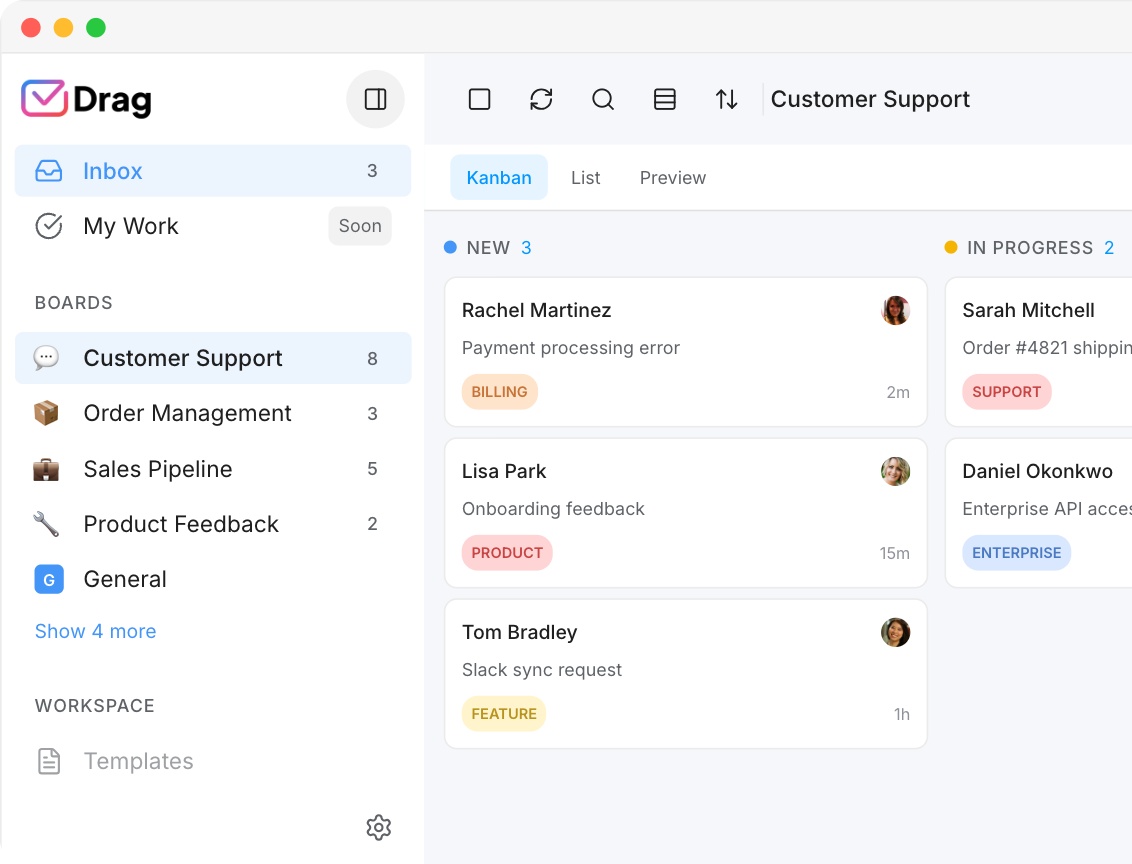Click the 2m timestamp on Rachel's card
Viewport: 1132px width, 864px height.
click(897, 392)
